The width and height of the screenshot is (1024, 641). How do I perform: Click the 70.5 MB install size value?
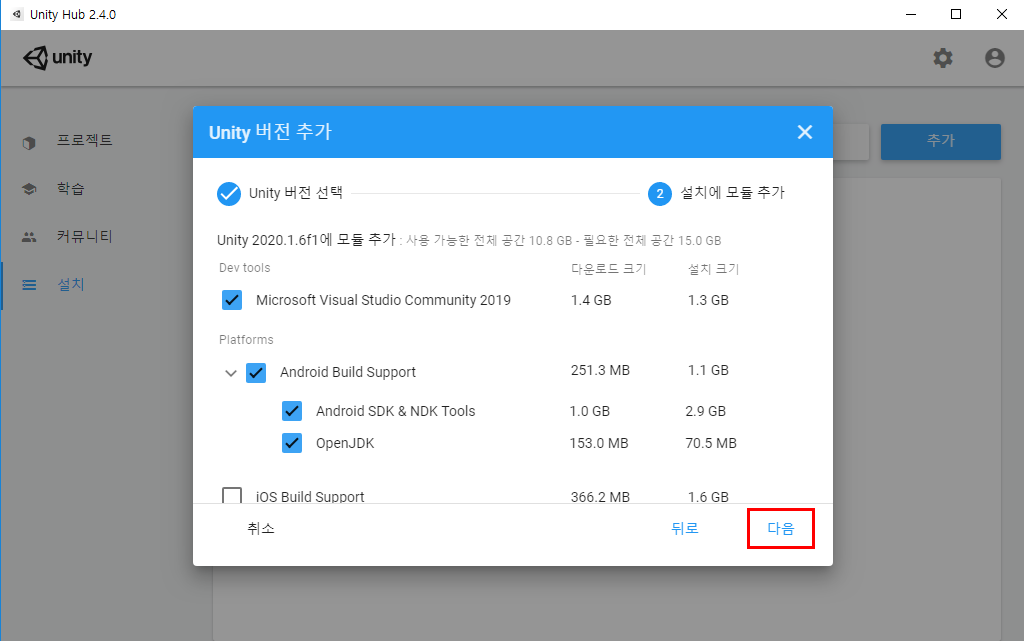(711, 443)
